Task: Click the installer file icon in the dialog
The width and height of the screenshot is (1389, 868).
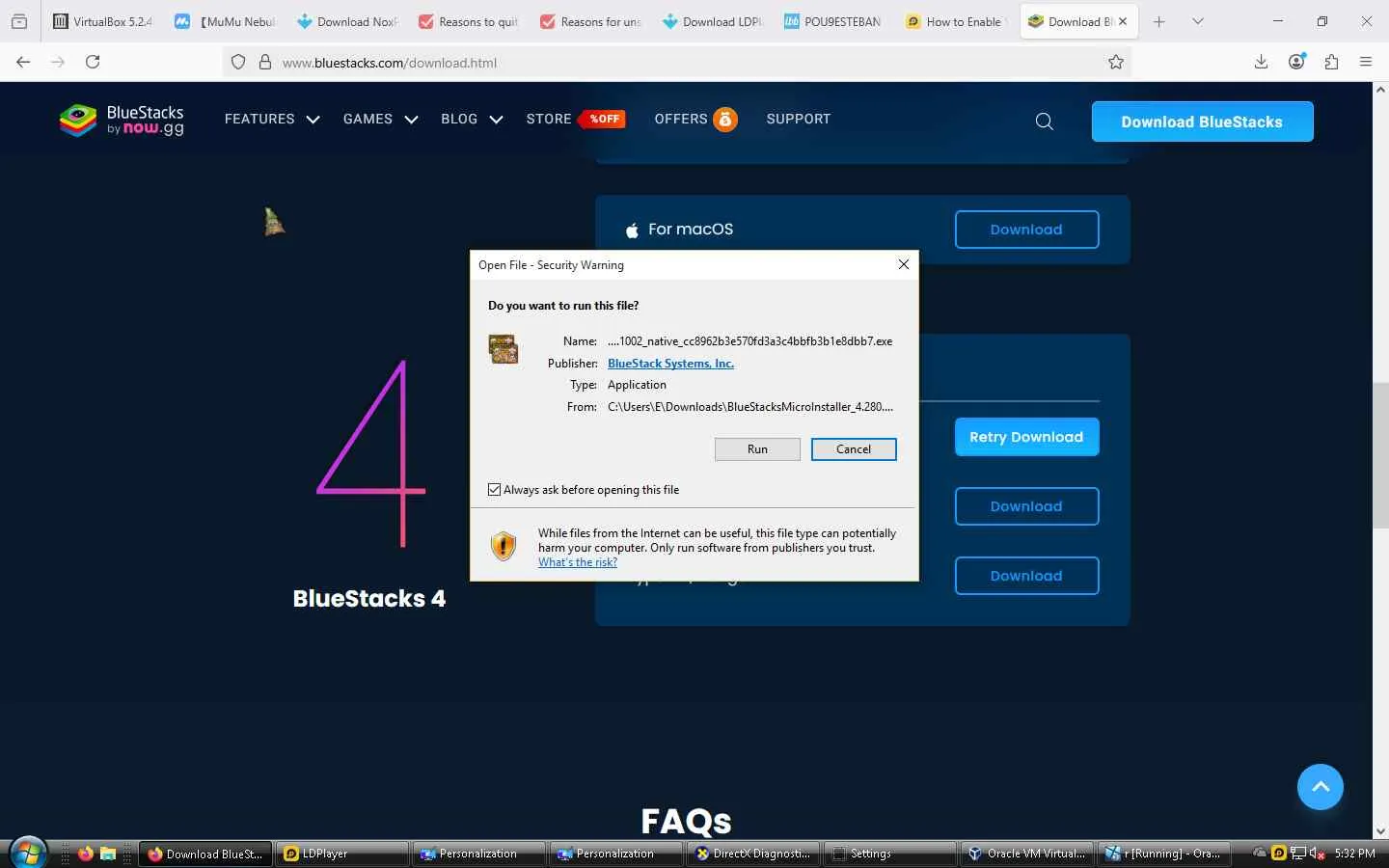Action: tap(504, 348)
